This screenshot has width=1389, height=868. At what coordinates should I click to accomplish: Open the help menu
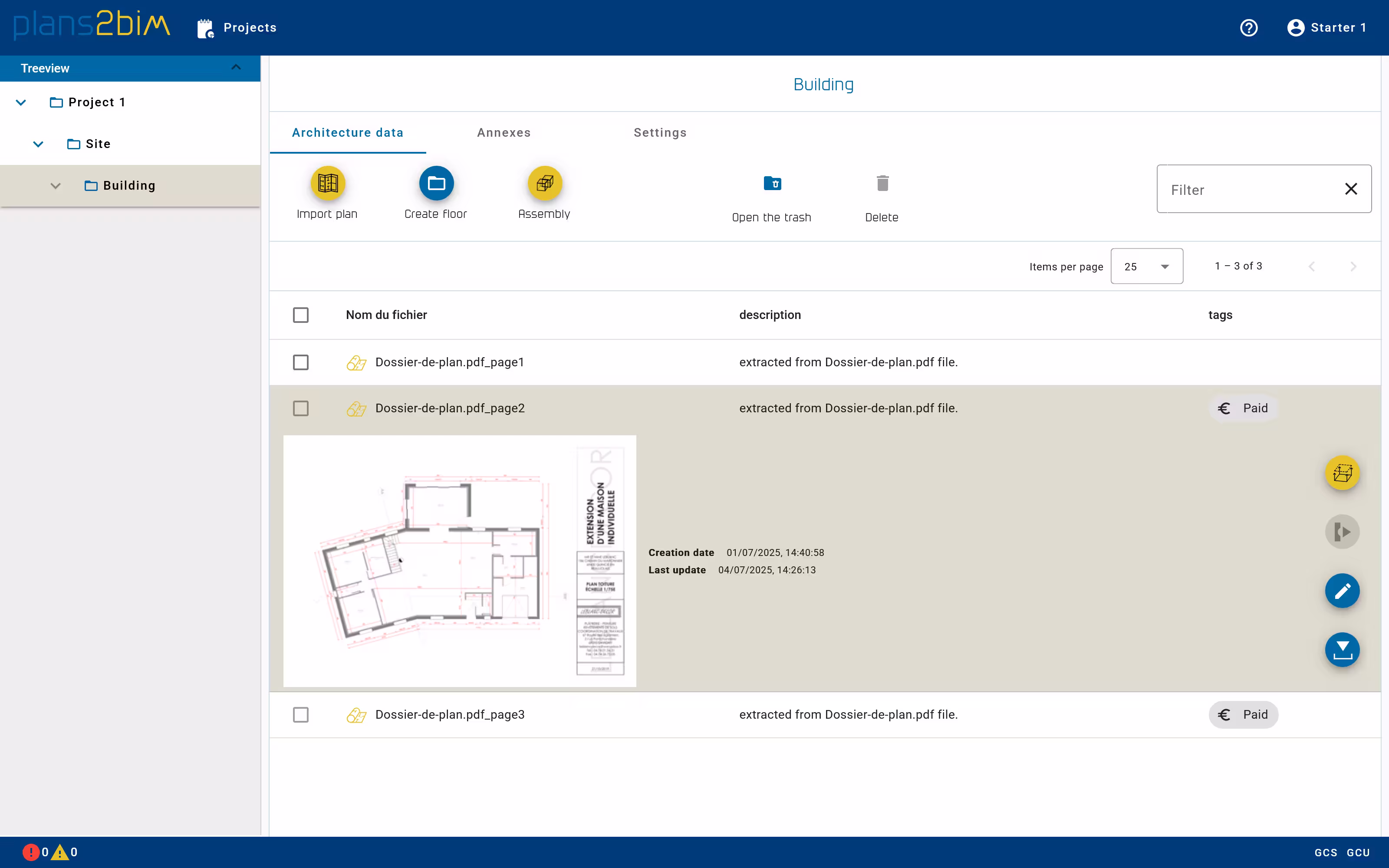point(1249,27)
